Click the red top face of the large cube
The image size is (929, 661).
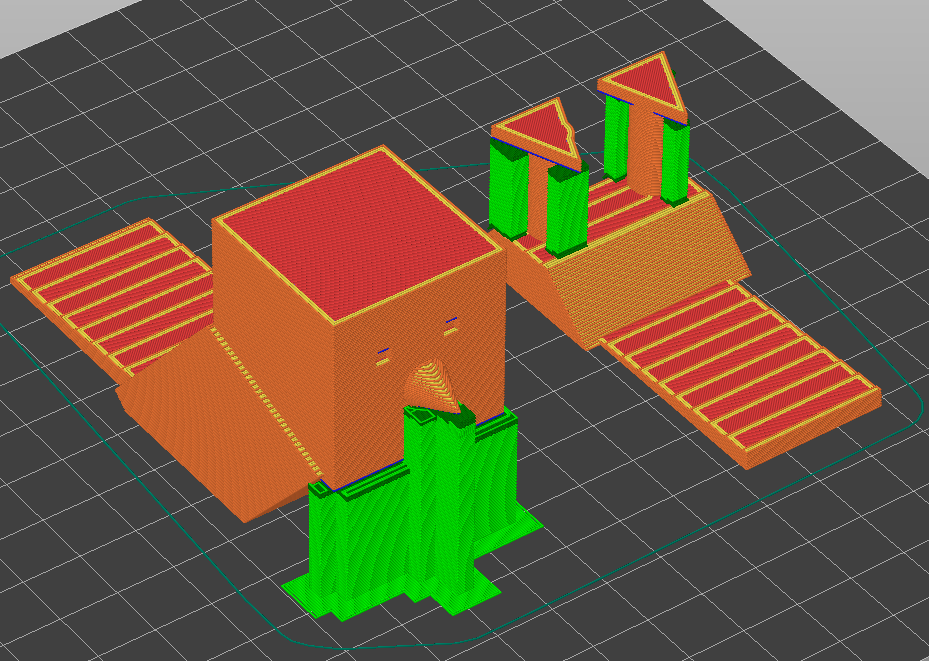(x=360, y=233)
